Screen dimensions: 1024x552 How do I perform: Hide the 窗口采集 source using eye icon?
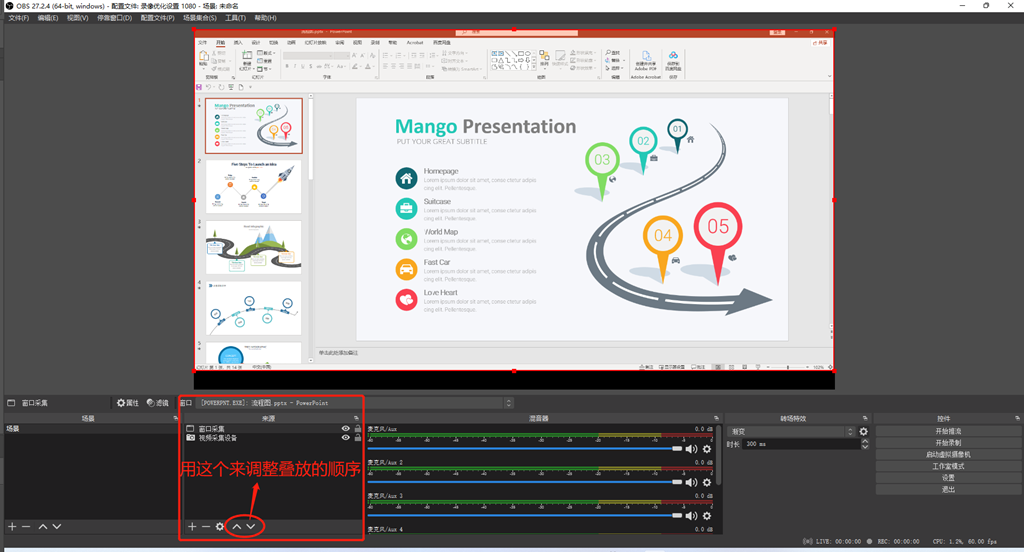click(346, 428)
